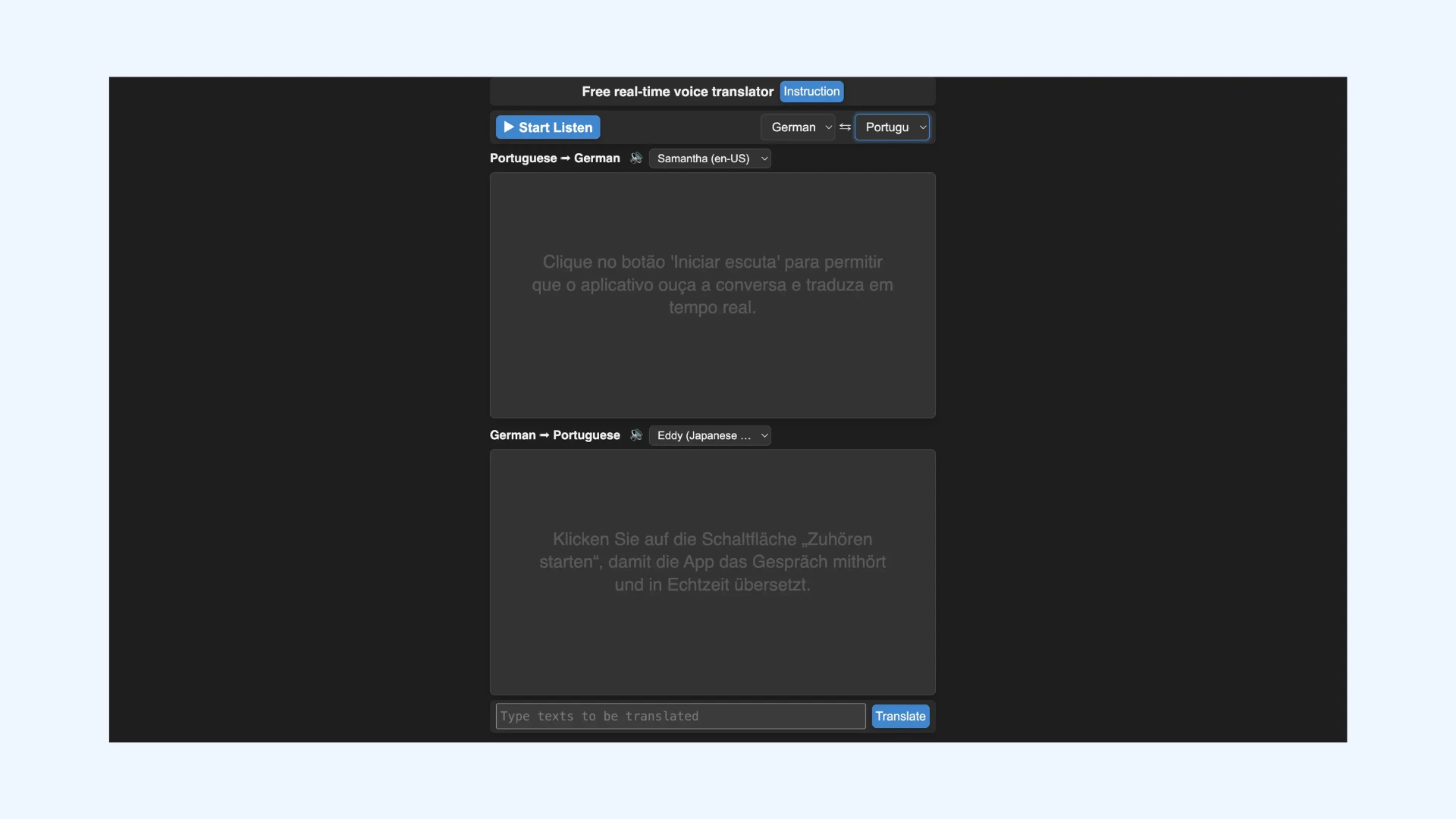1456x819 pixels.
Task: Open the Instruction panel
Action: (x=811, y=91)
